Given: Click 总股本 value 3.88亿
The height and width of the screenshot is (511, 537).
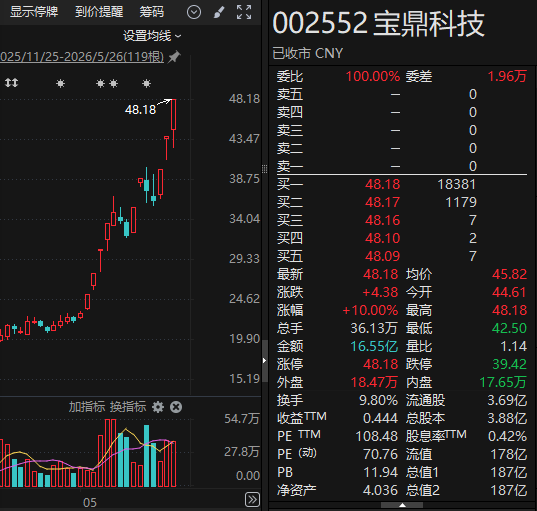Looking at the screenshot, I should (x=507, y=418).
